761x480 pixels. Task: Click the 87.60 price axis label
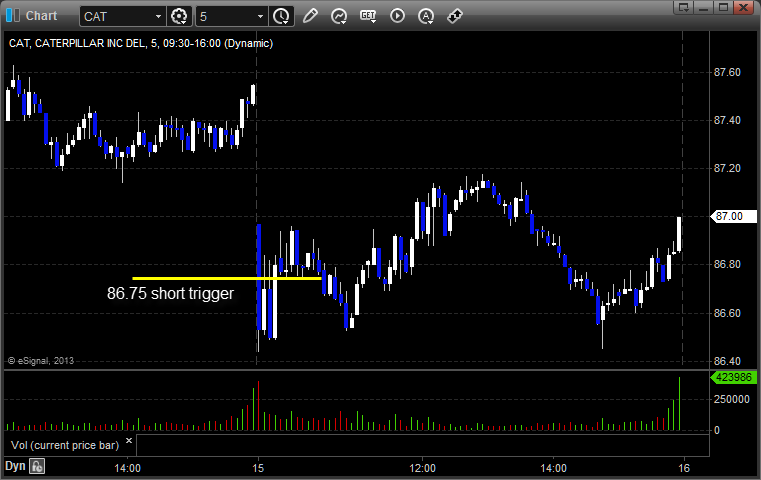tap(727, 72)
